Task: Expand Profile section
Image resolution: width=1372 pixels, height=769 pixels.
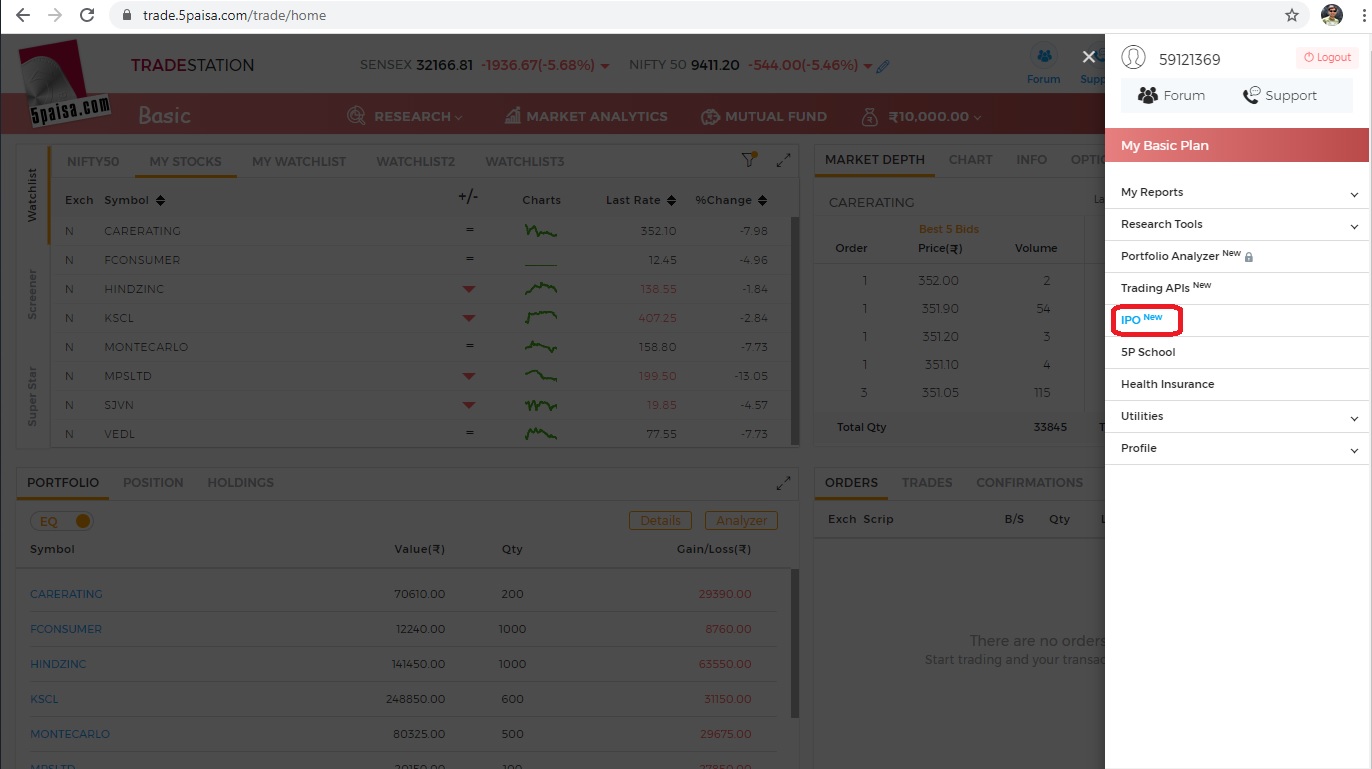Action: tap(1354, 450)
